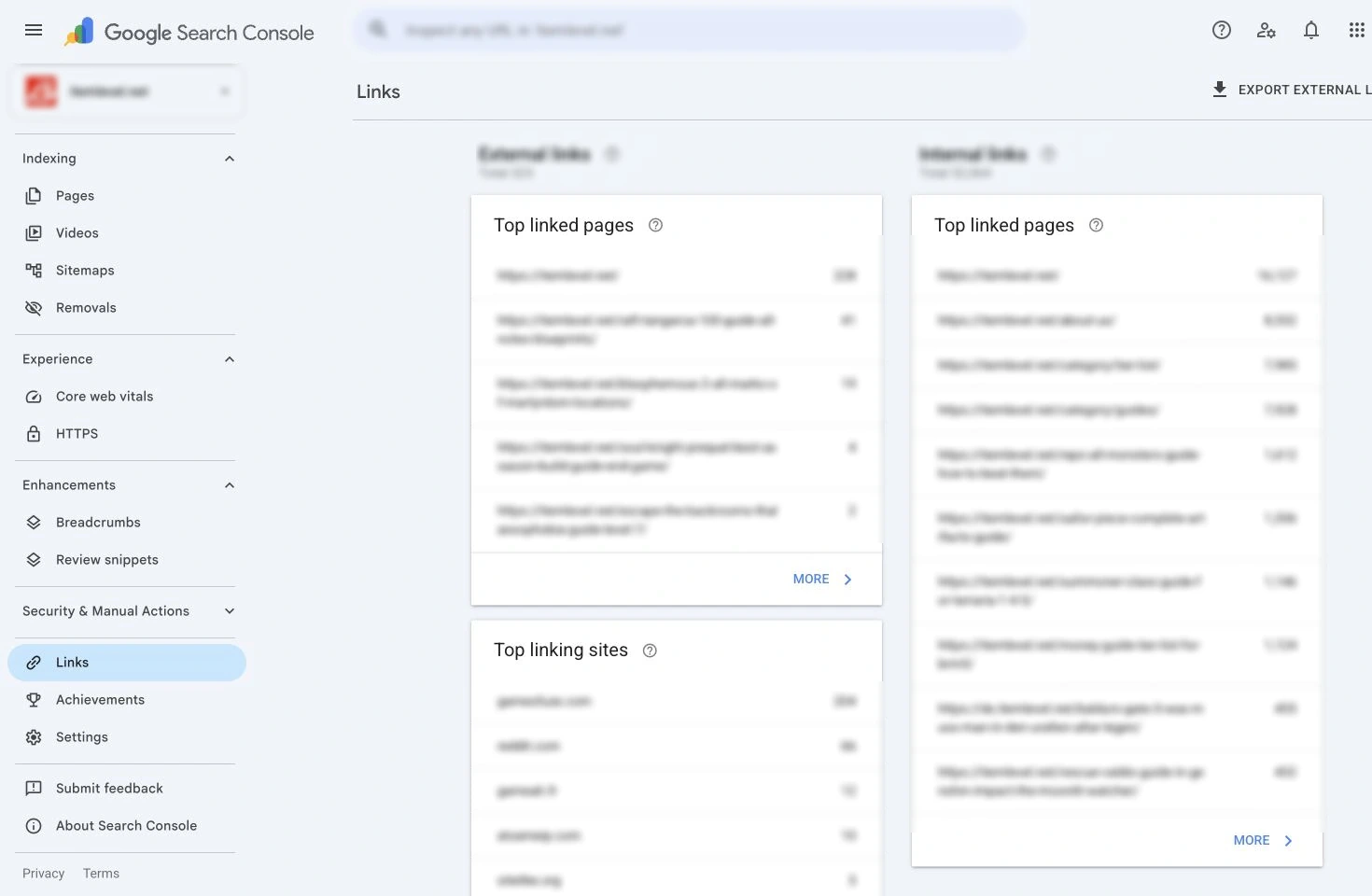
Task: Open the Terms link
Action: click(101, 874)
